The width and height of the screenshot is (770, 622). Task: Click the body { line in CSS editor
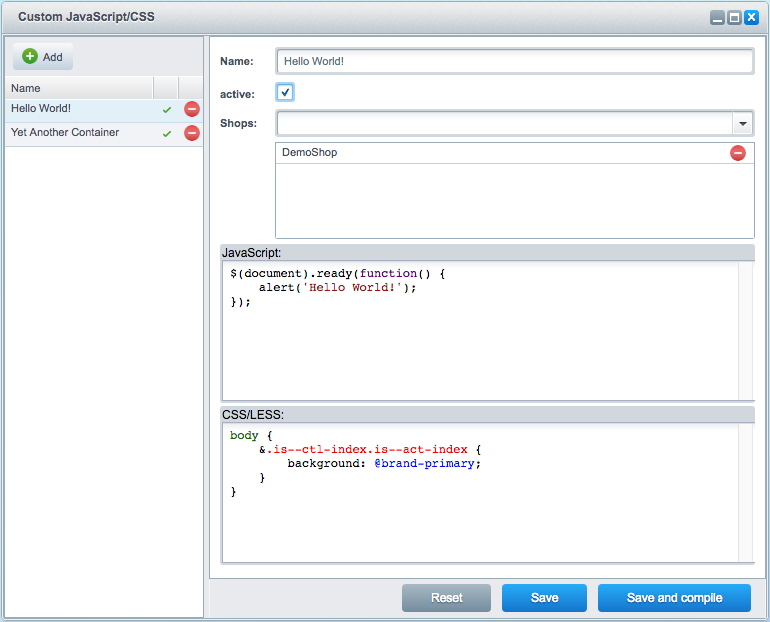click(x=251, y=435)
